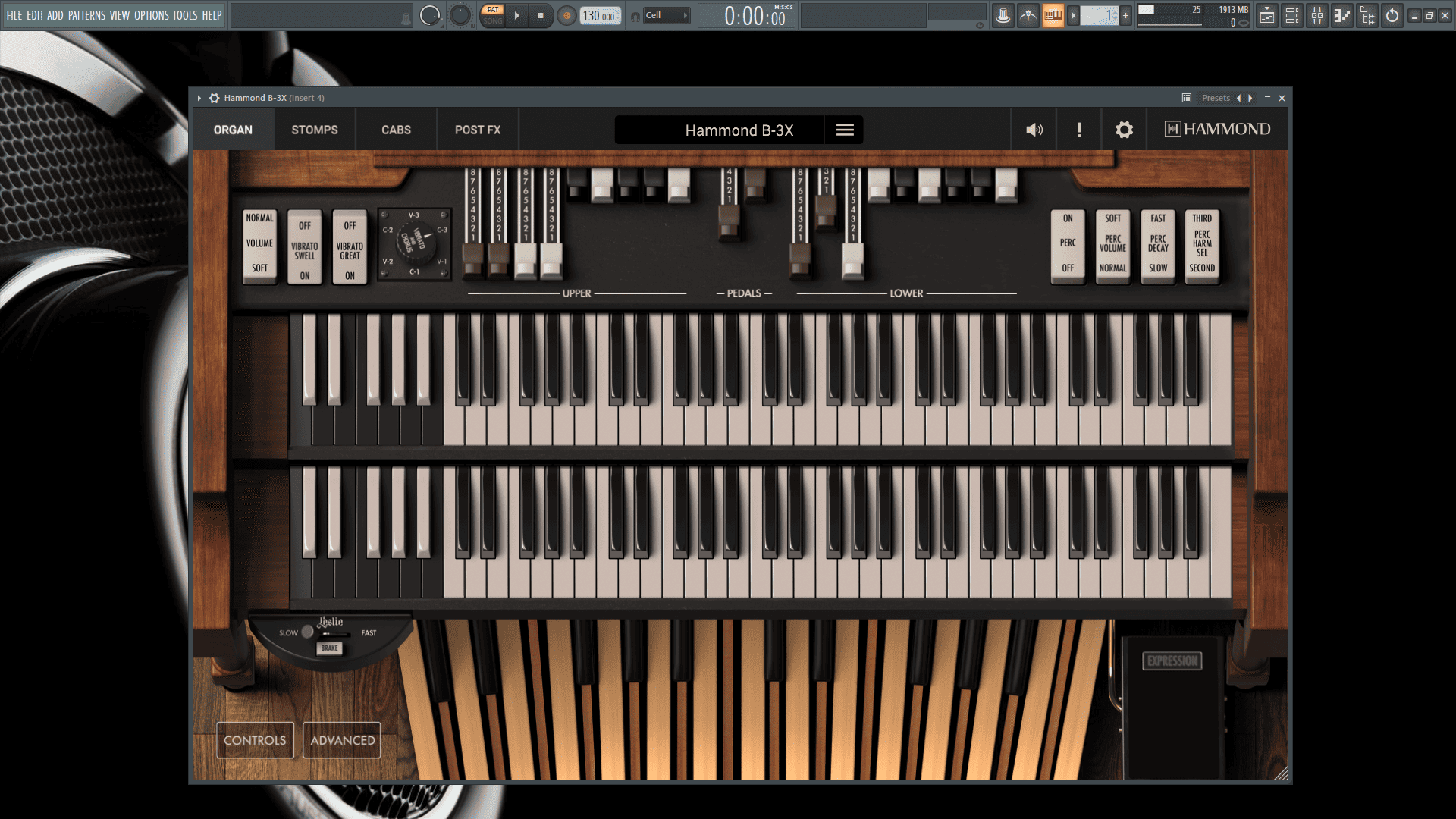Click the Hammond logo
1456x819 pixels.
[1217, 129]
